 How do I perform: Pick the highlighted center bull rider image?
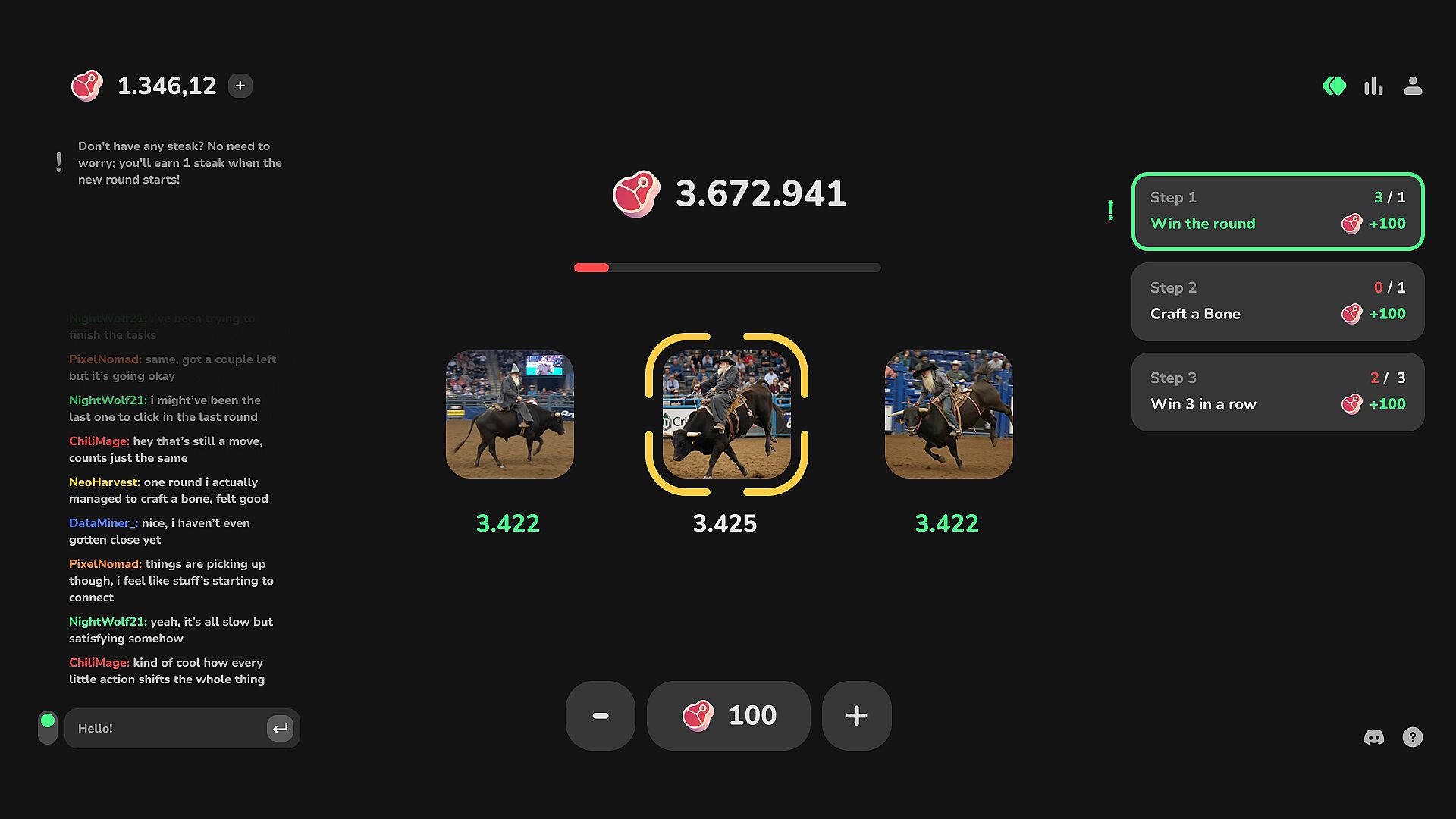(x=726, y=414)
